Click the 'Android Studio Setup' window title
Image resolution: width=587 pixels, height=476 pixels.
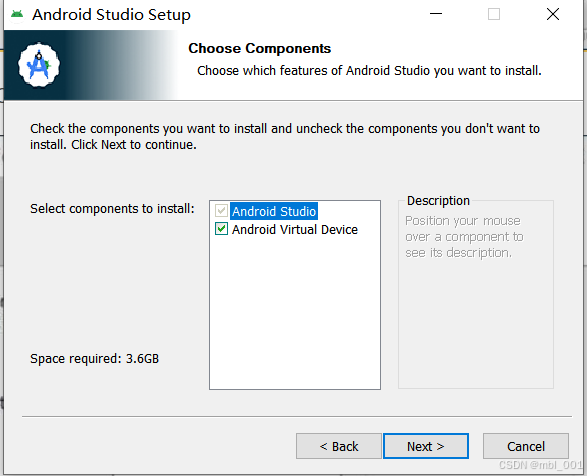111,15
